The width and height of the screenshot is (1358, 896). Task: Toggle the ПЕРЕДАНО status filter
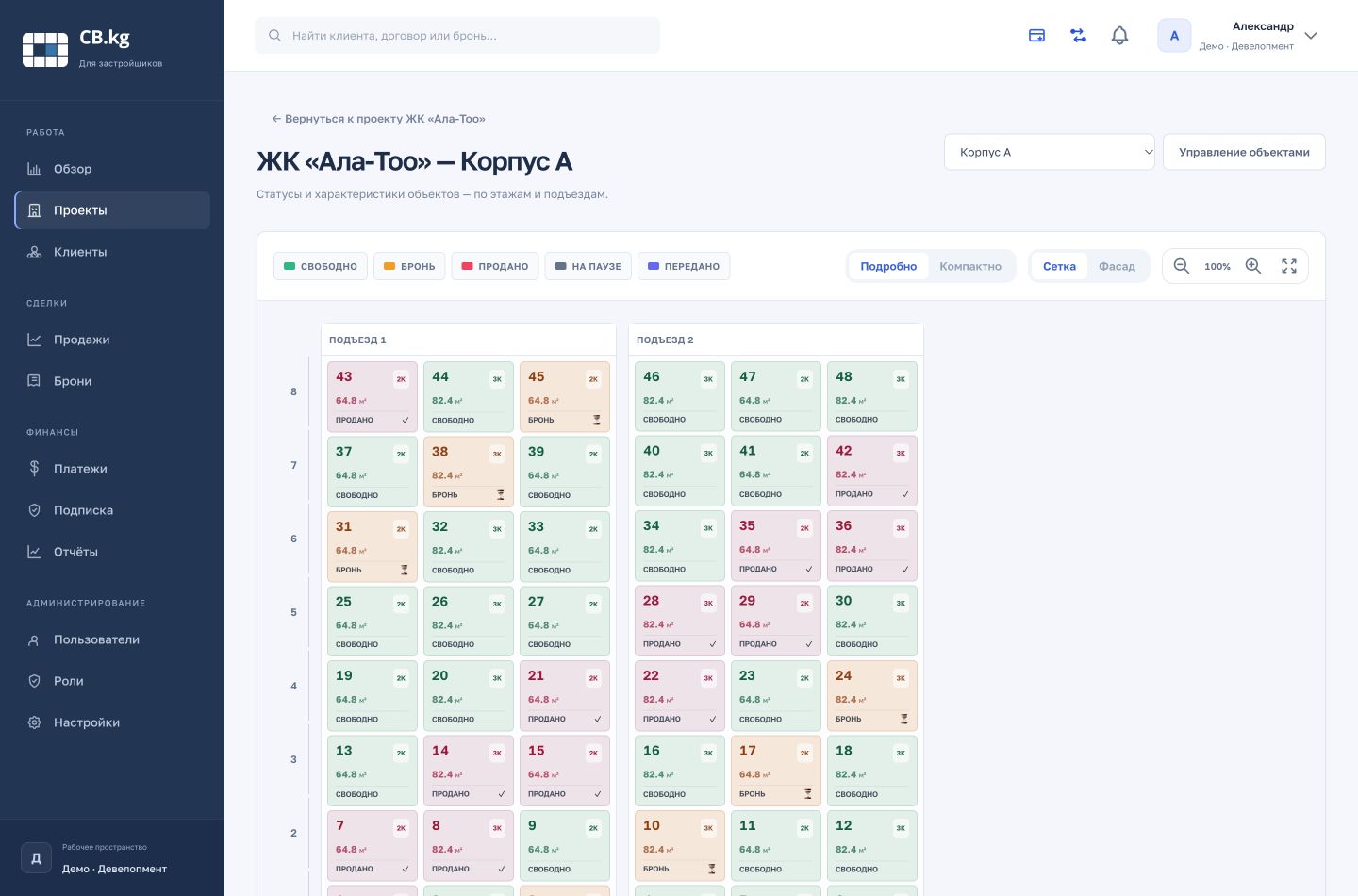(684, 266)
